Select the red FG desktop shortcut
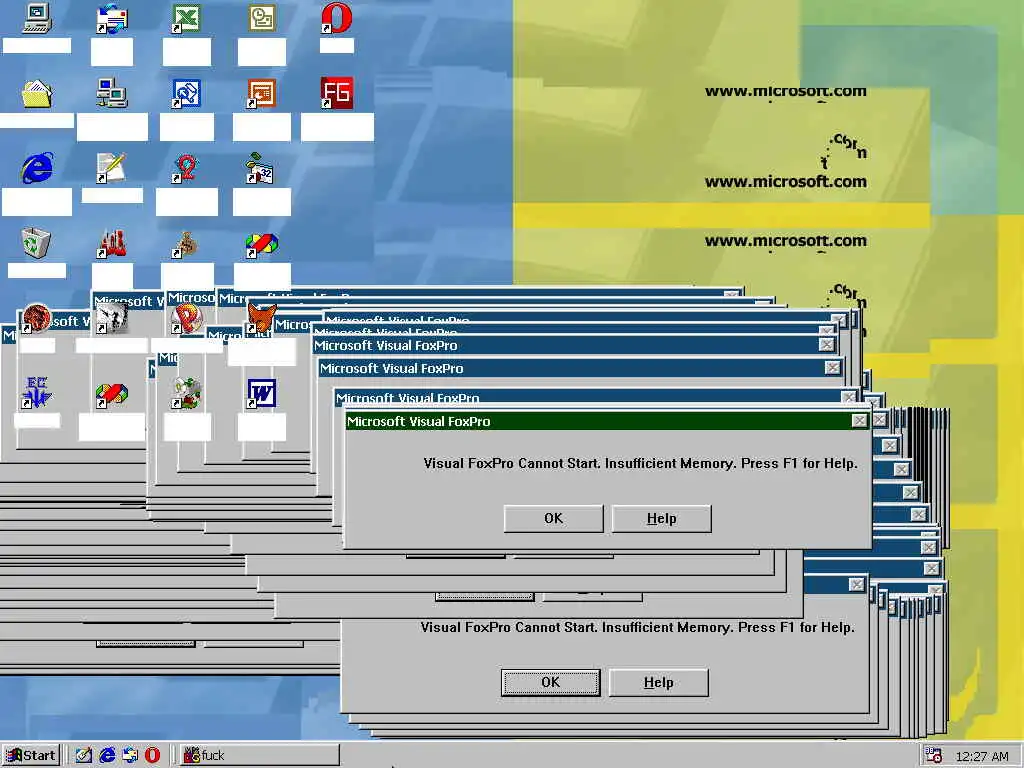The image size is (1024, 768). 336,93
